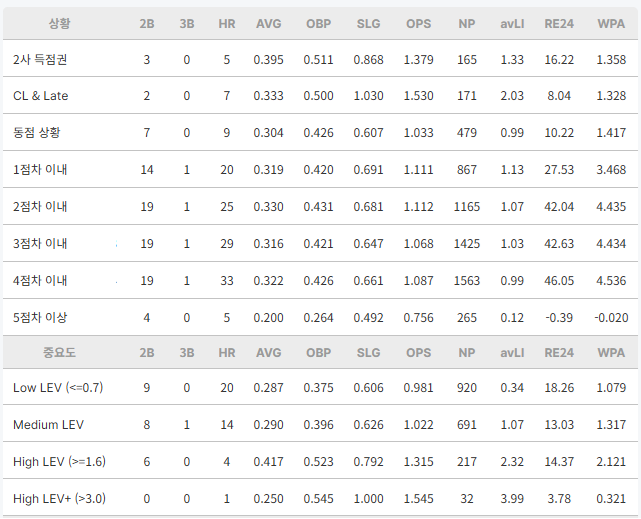Click the HR header in top table
Image resolution: width=641 pixels, height=519 pixels.
click(x=226, y=24)
